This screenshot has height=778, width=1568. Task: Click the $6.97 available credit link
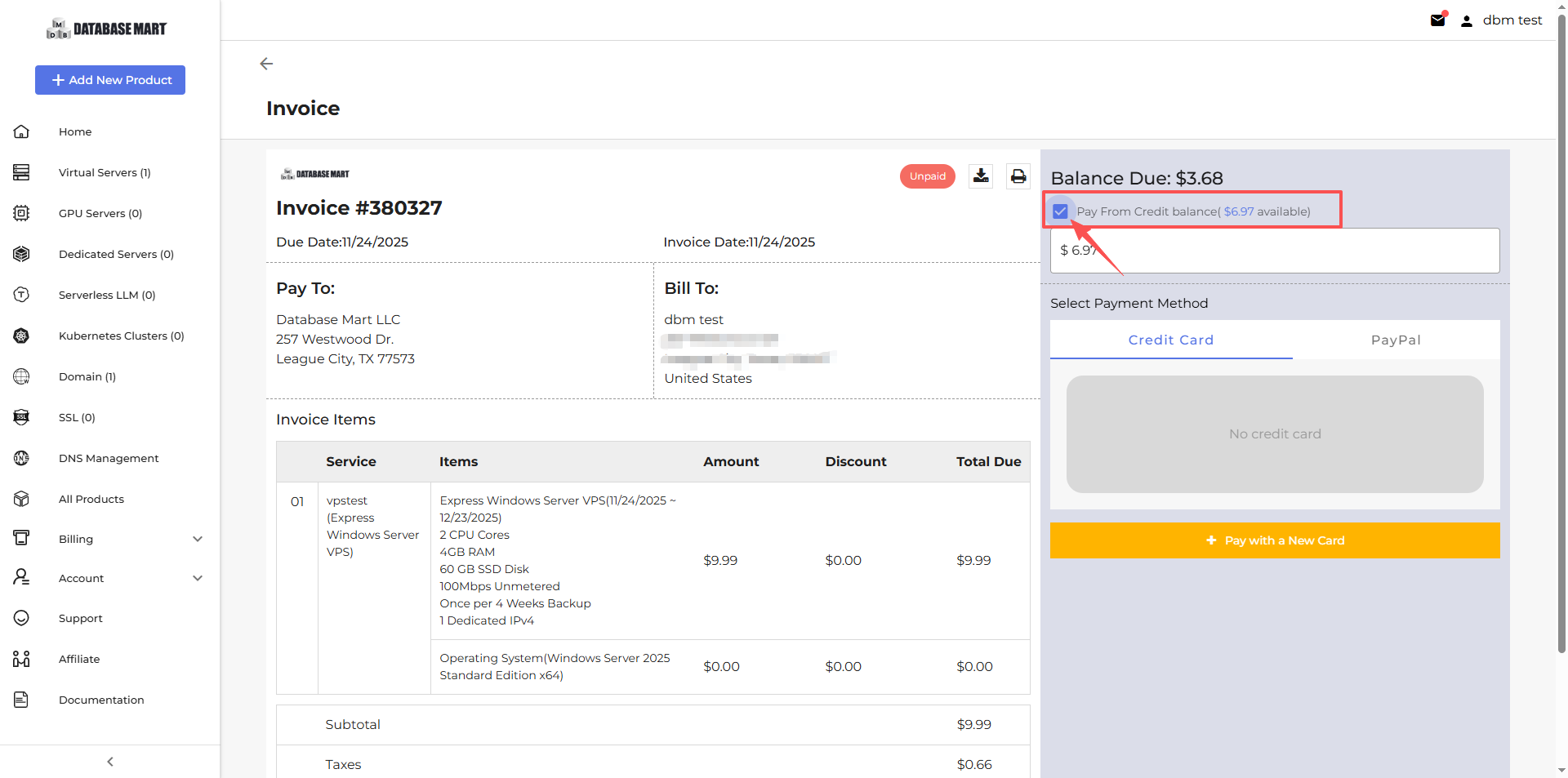[1239, 211]
